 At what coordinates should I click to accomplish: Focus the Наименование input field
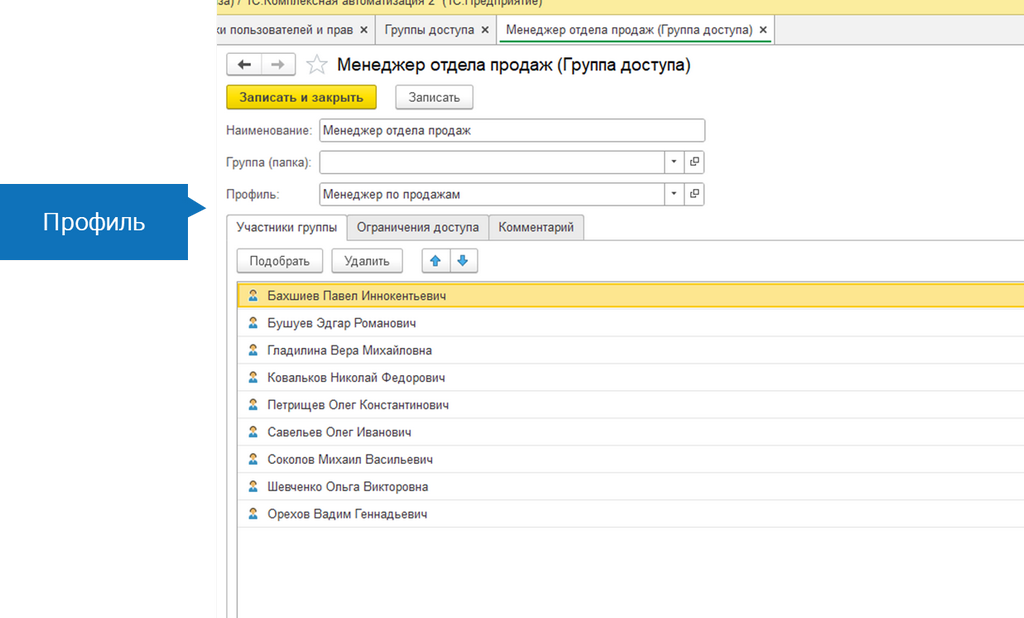tap(512, 130)
